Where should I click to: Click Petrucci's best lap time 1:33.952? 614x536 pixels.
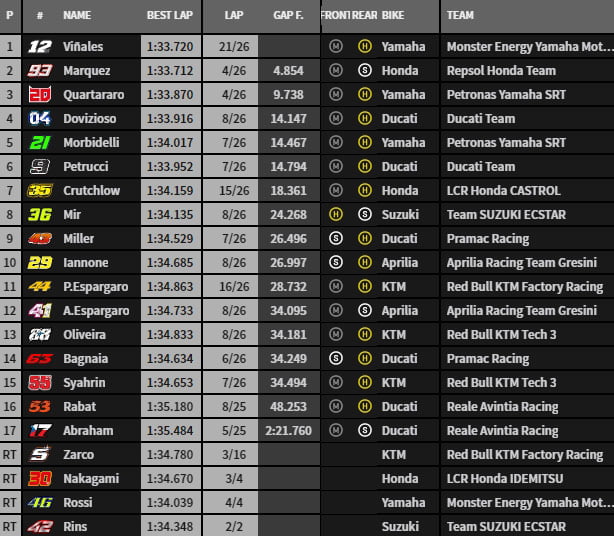(x=170, y=167)
